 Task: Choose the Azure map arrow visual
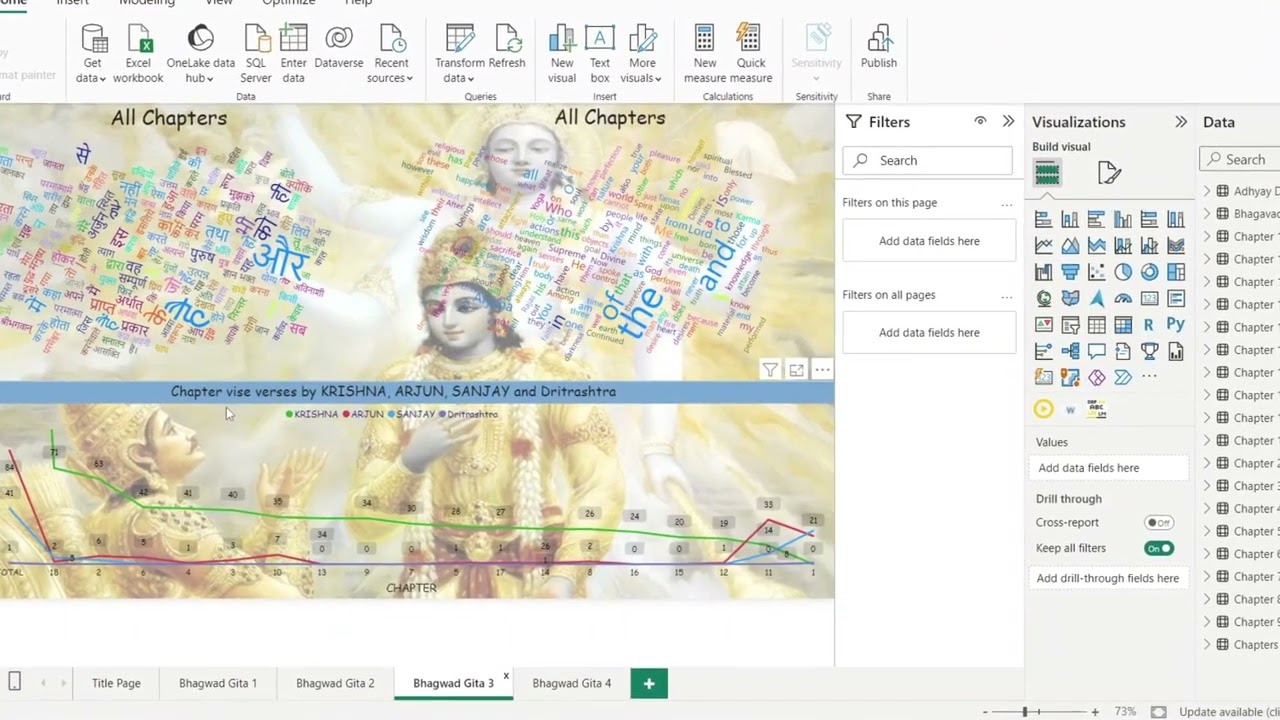coord(1097,298)
